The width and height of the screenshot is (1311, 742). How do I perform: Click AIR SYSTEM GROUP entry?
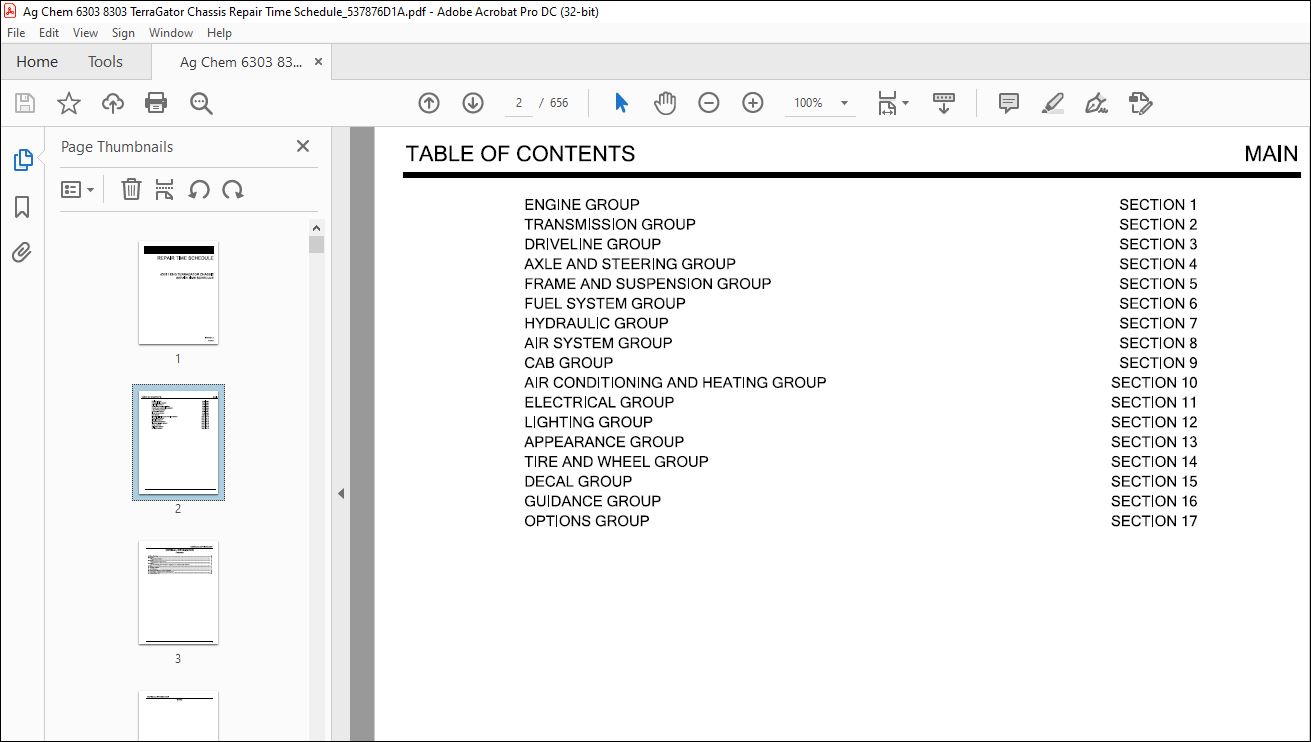click(x=598, y=343)
